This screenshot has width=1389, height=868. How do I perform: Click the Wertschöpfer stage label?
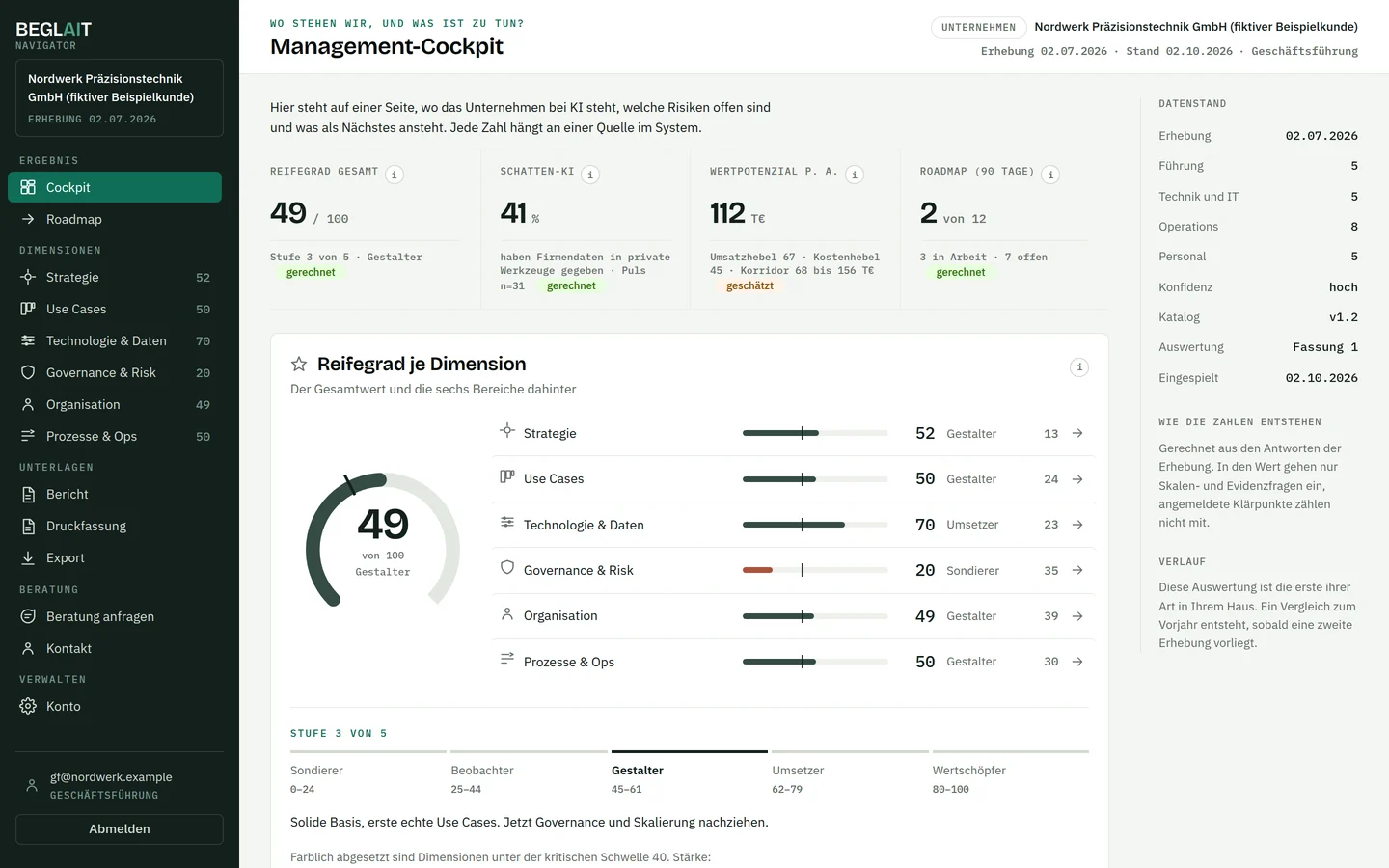pos(968,771)
